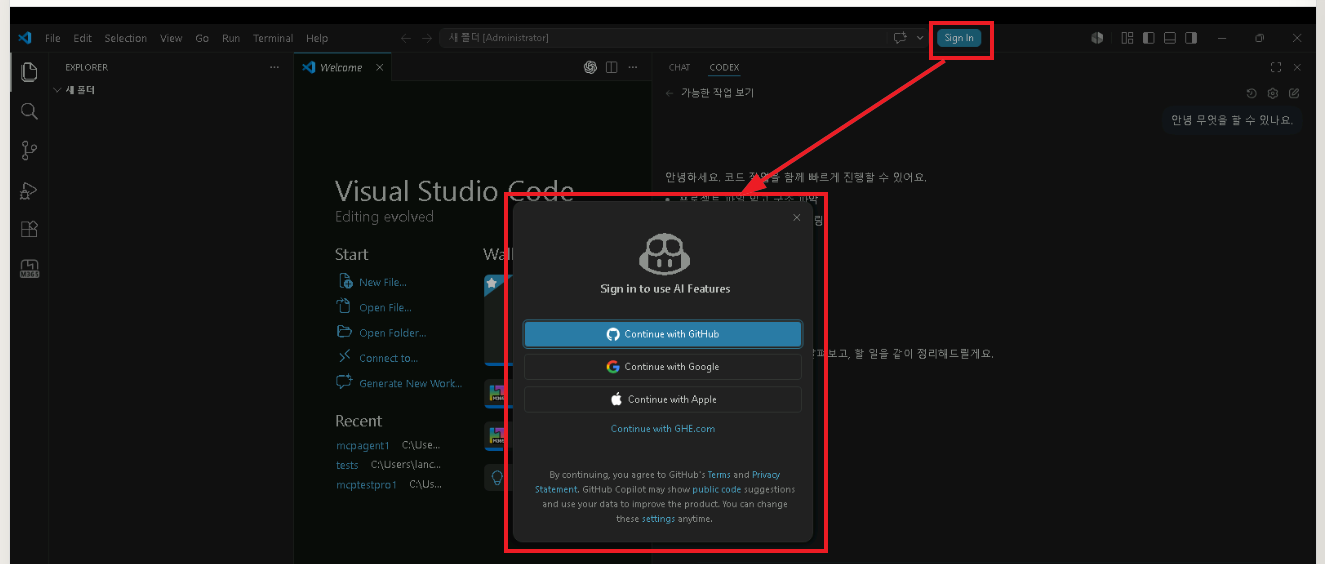Click the Open File... link
This screenshot has height=564, width=1325.
tap(385, 308)
